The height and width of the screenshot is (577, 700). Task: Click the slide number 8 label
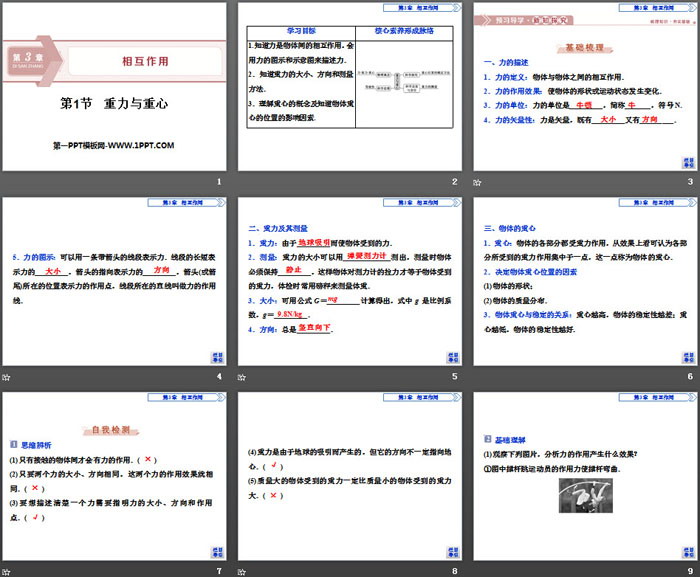(453, 571)
